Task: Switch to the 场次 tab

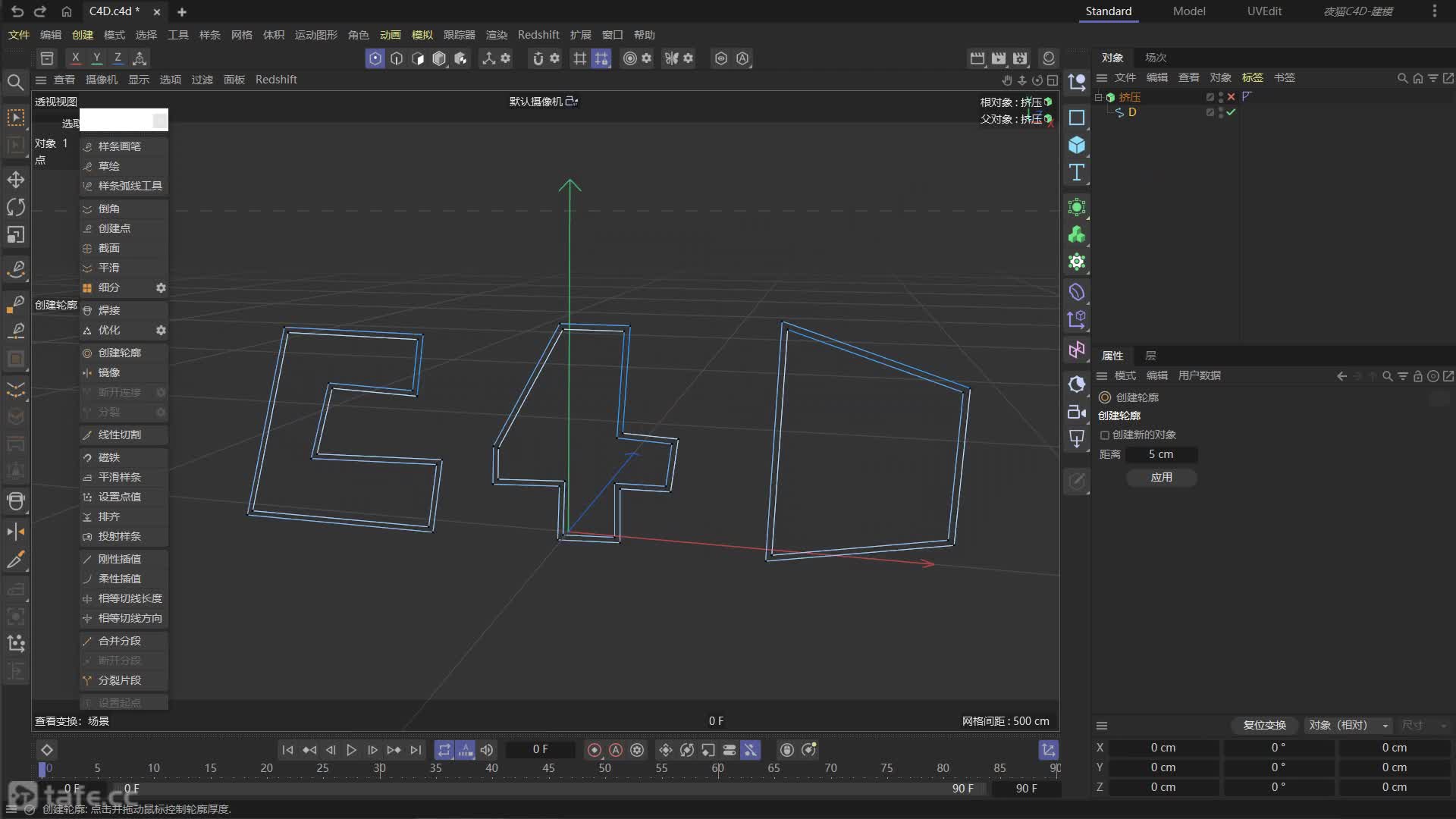Action: (1156, 58)
